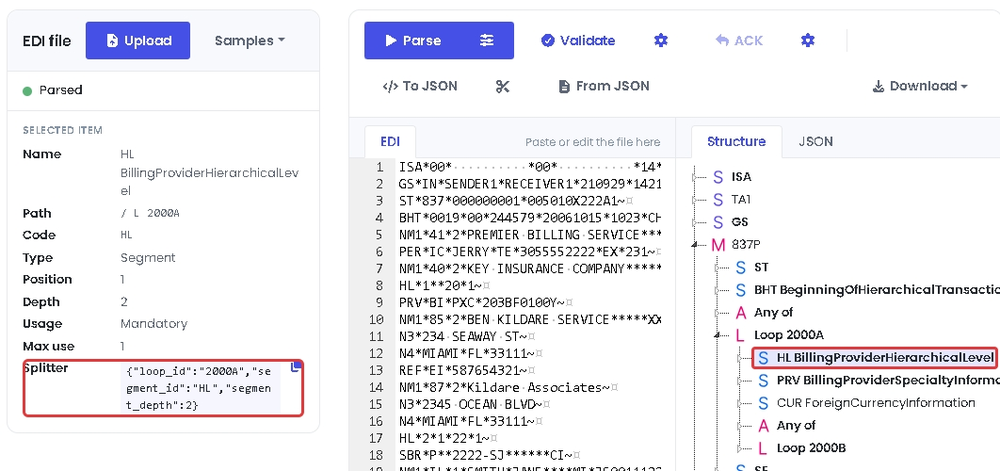Switch to the Structure tab
This screenshot has height=471, width=1000.
pos(737,141)
